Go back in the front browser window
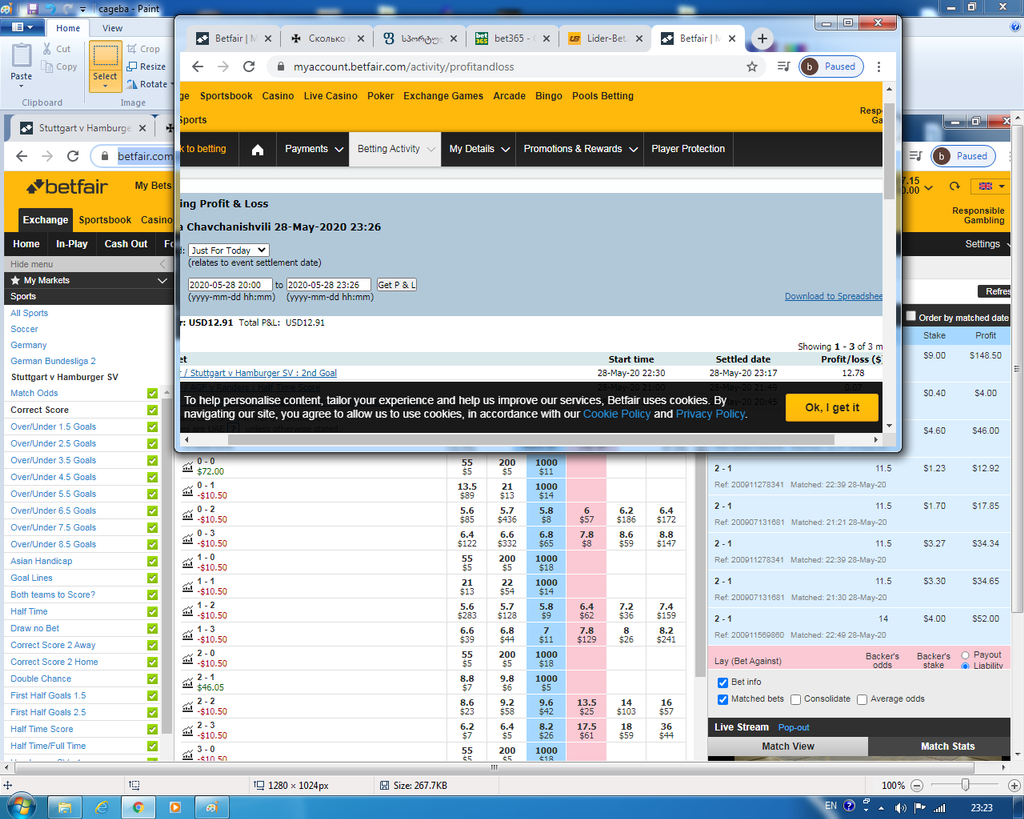Viewport: 1024px width, 819px height. coord(198,67)
